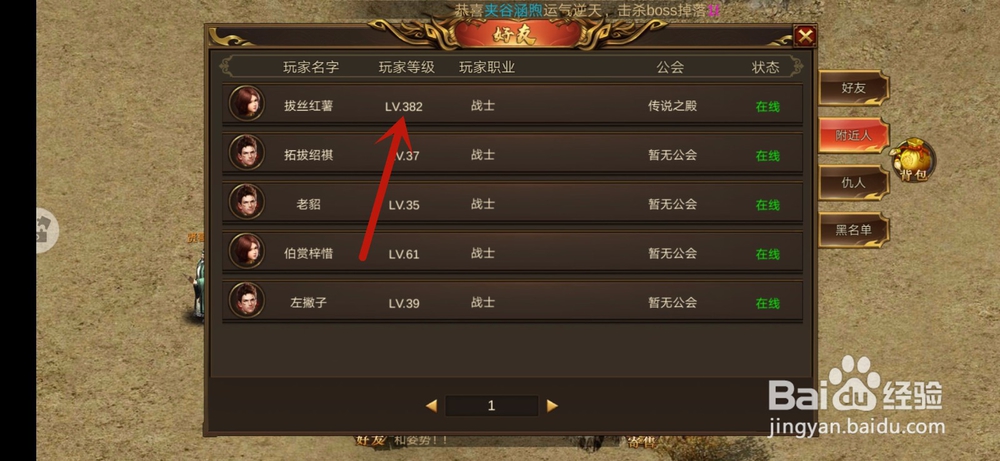Click the page number field
The image size is (1000, 461).
coord(492,406)
